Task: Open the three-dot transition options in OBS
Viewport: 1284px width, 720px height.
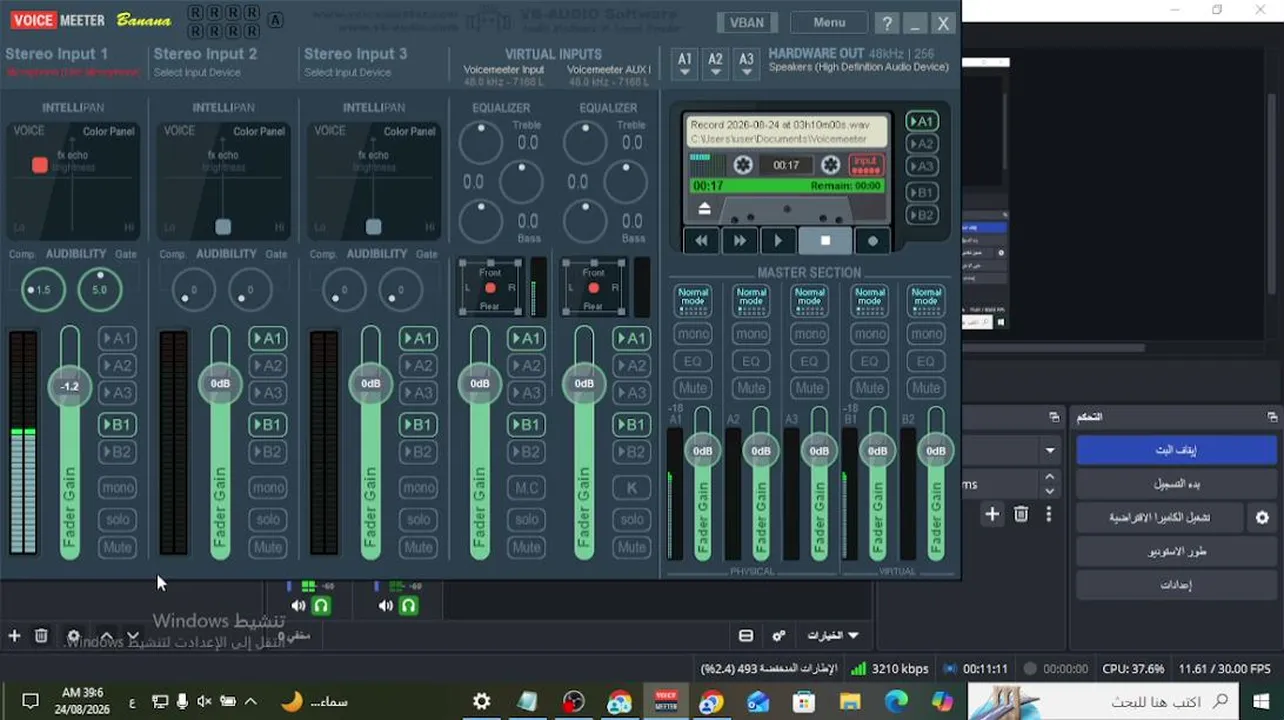Action: tap(1048, 514)
